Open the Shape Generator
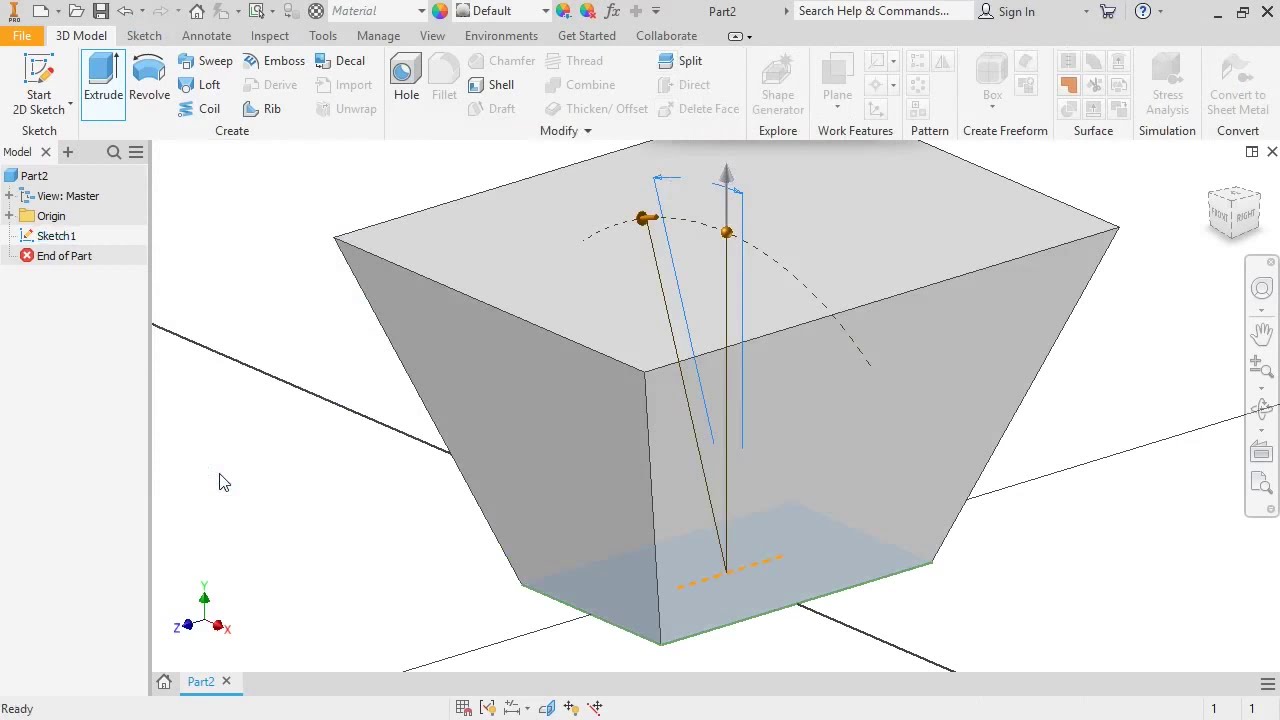 coord(778,85)
